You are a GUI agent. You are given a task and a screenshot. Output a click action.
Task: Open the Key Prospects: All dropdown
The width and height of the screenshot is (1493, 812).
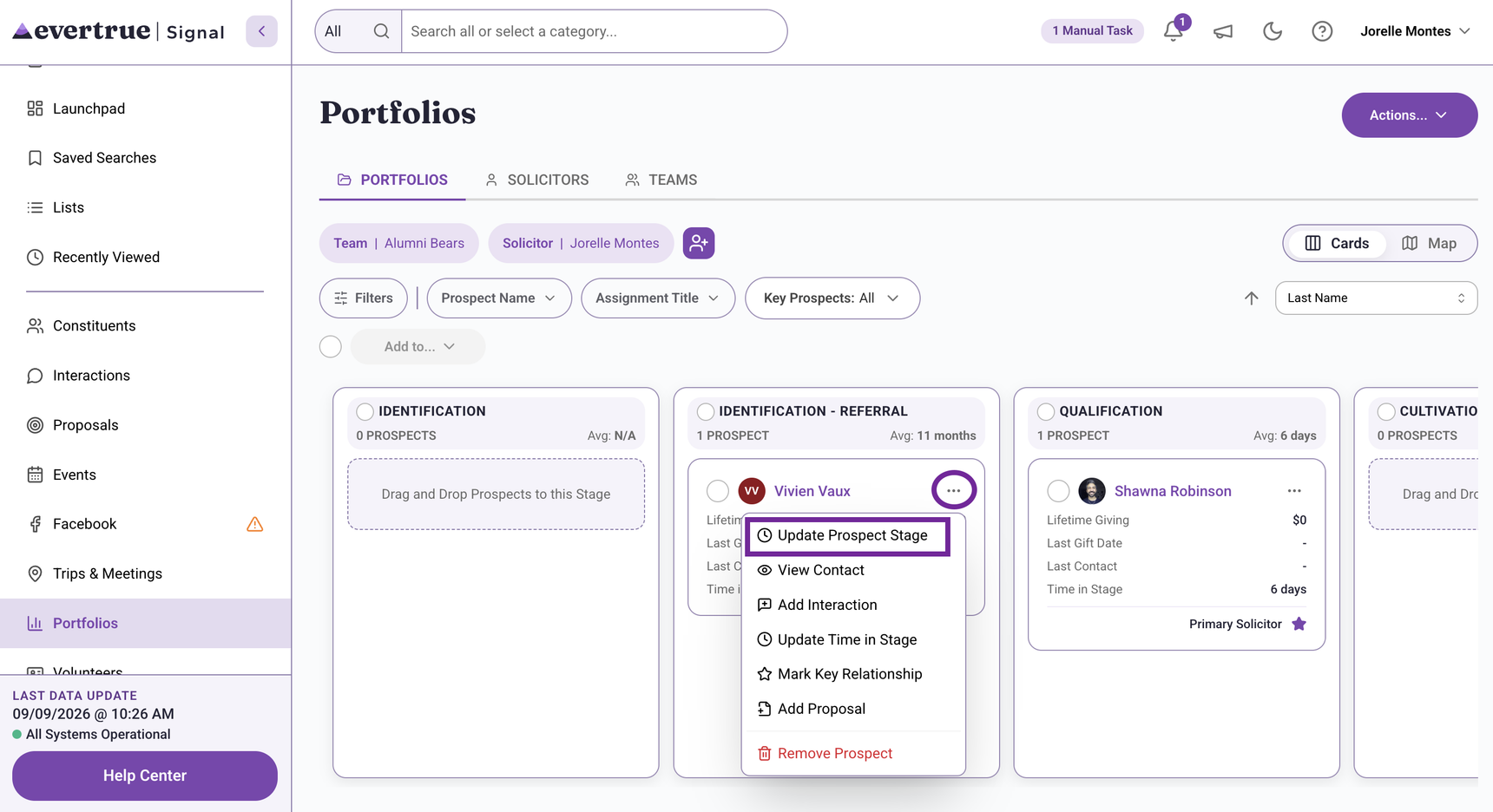(x=832, y=298)
